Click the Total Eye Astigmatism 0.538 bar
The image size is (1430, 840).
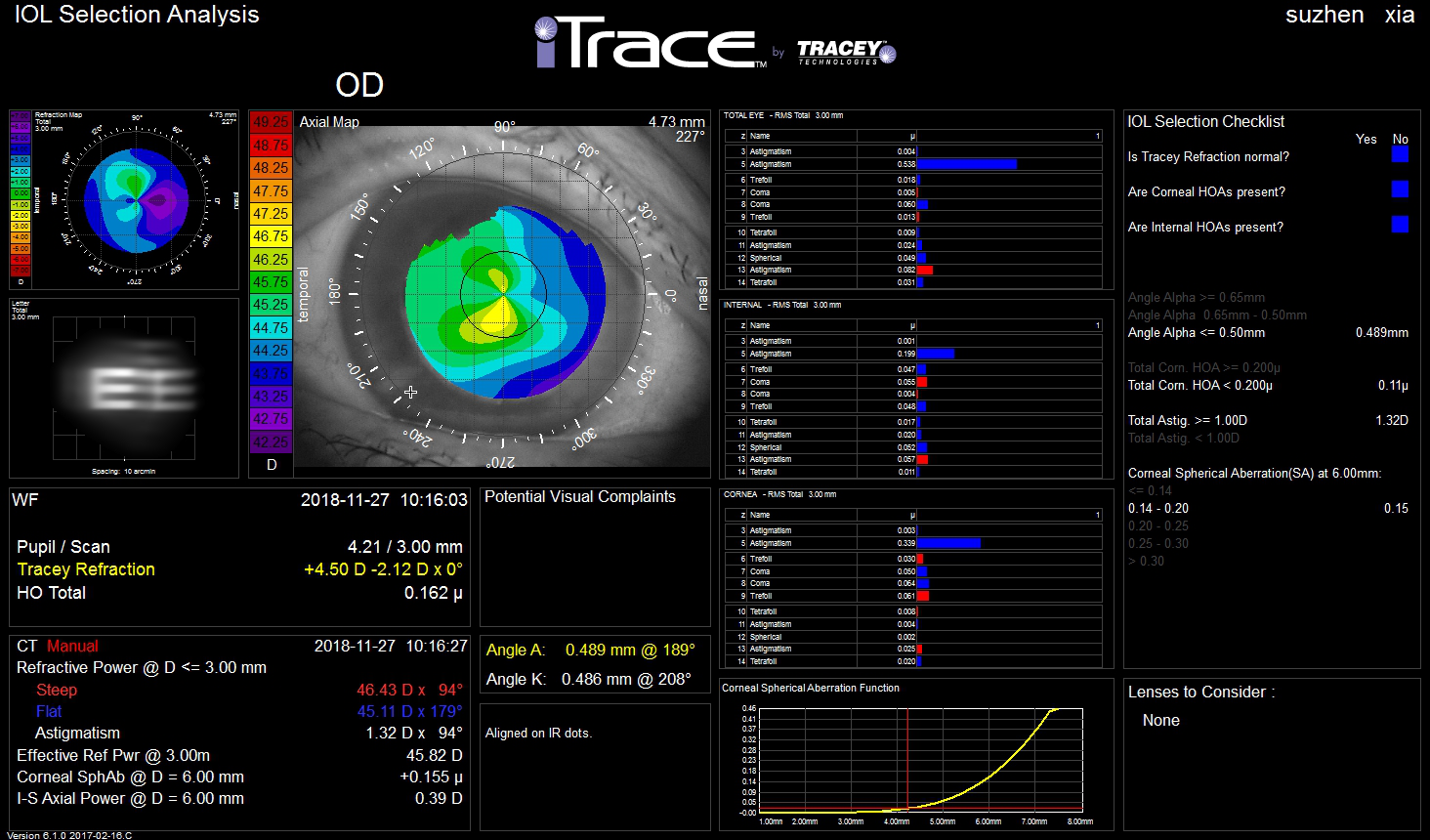pos(967,164)
